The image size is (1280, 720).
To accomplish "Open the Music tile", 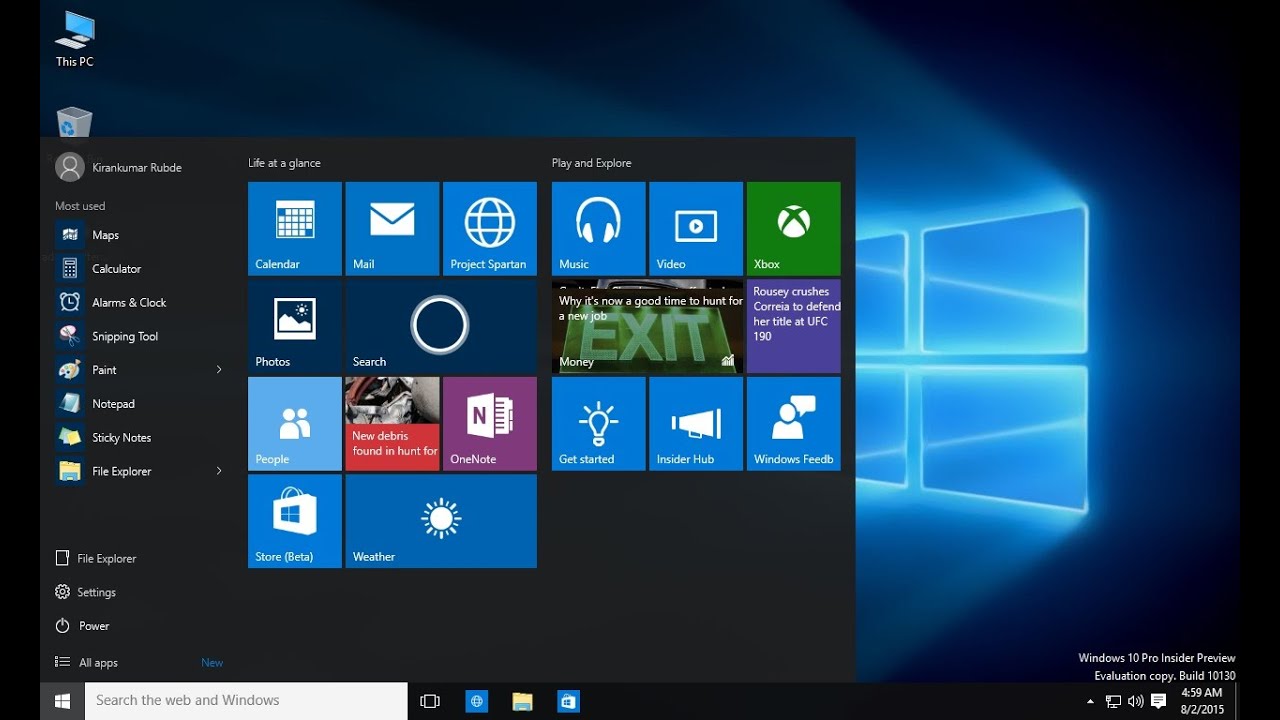I will 598,228.
